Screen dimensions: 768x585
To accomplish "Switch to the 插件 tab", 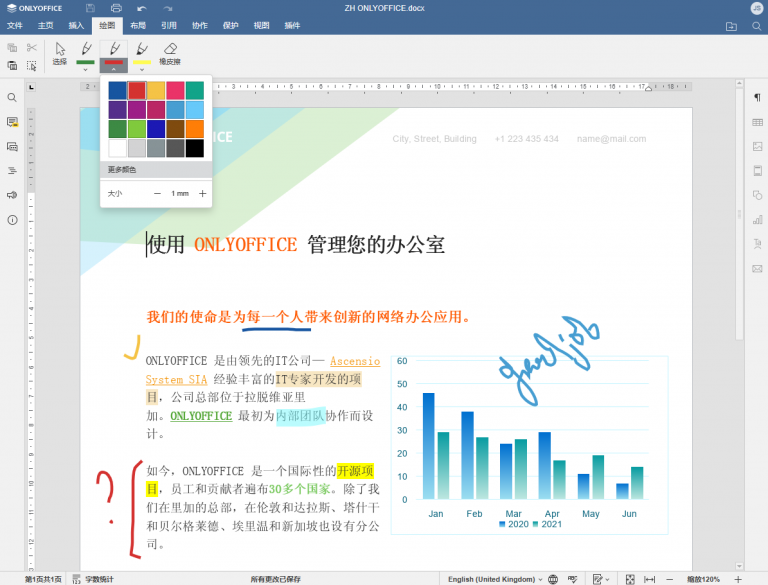I will pos(292,25).
